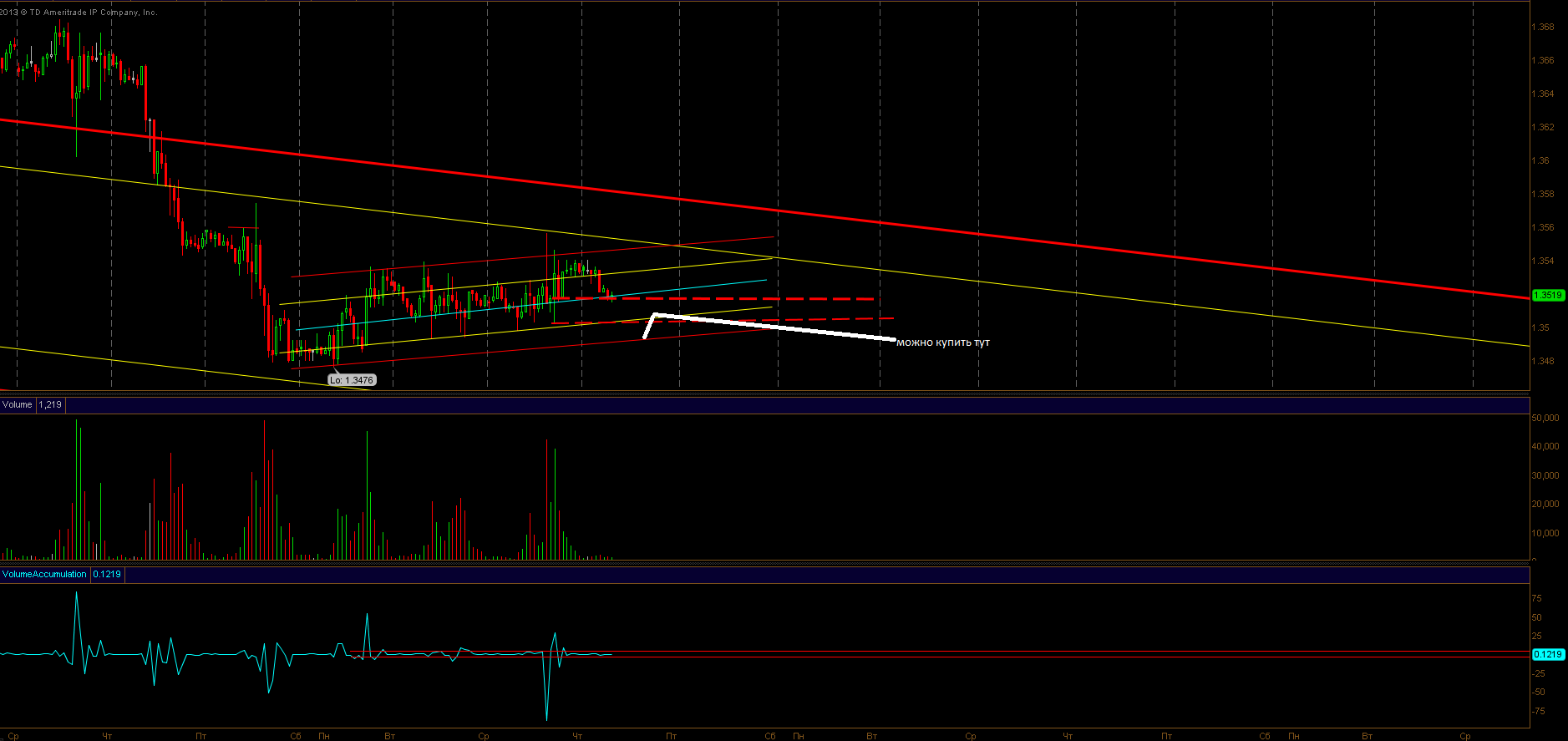Image resolution: width=1568 pixels, height=741 pixels.
Task: Click the 30,000 volume axis label
Action: pyautogui.click(x=1545, y=475)
